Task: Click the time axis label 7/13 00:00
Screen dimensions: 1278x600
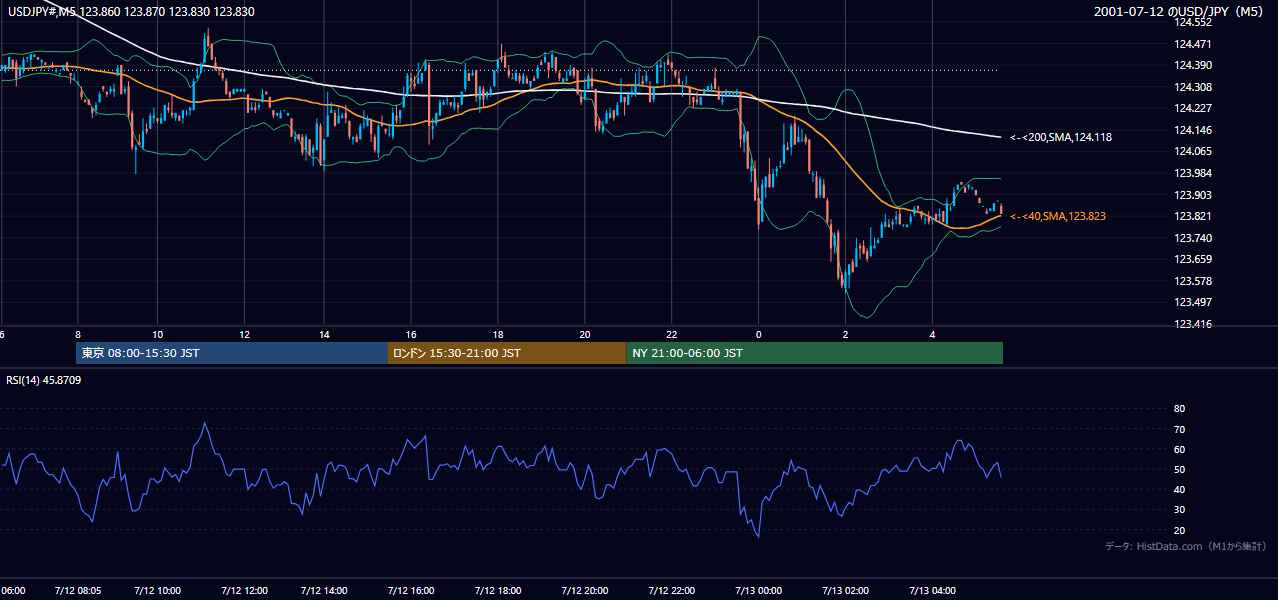Action: point(758,590)
